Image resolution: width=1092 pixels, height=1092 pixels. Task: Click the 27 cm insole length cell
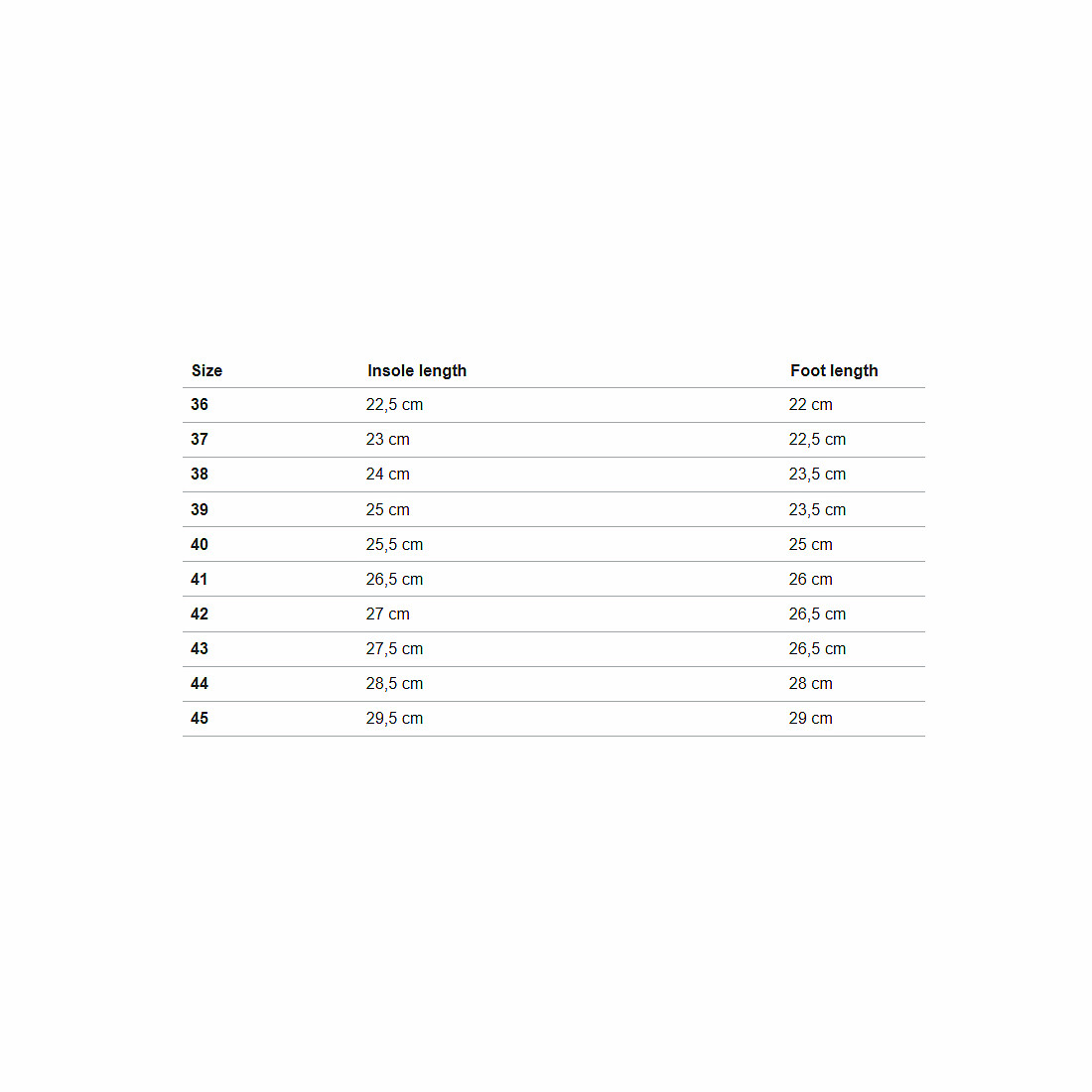pyautogui.click(x=388, y=614)
